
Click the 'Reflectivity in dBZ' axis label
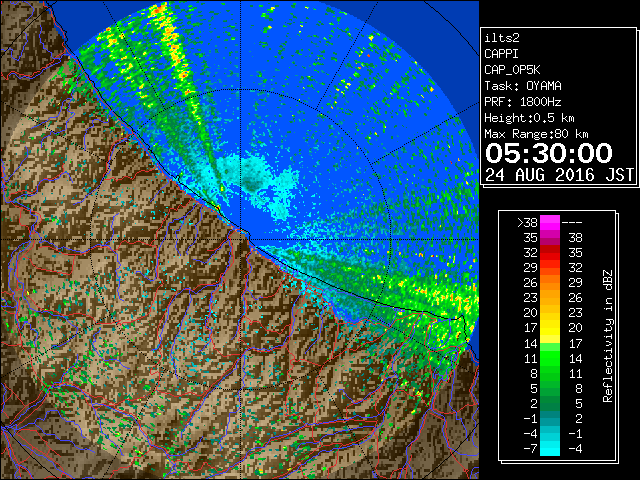pyautogui.click(x=607, y=336)
